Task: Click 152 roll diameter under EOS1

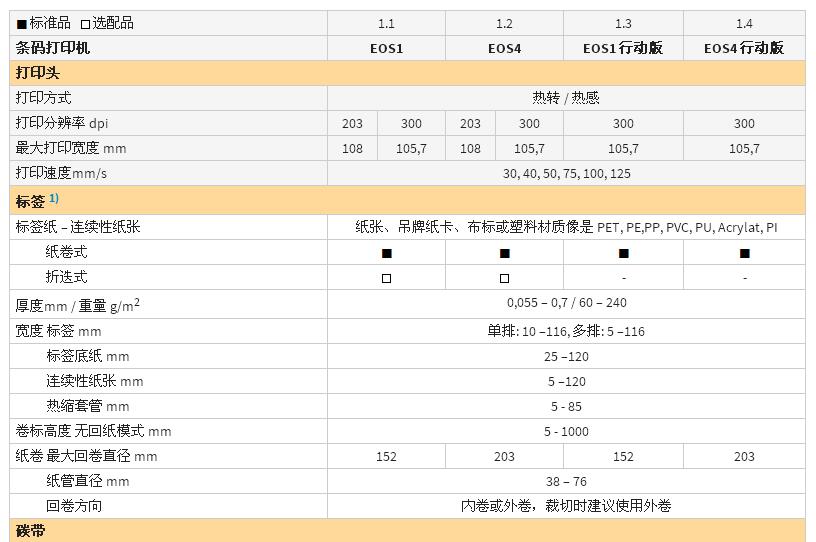Action: (386, 457)
